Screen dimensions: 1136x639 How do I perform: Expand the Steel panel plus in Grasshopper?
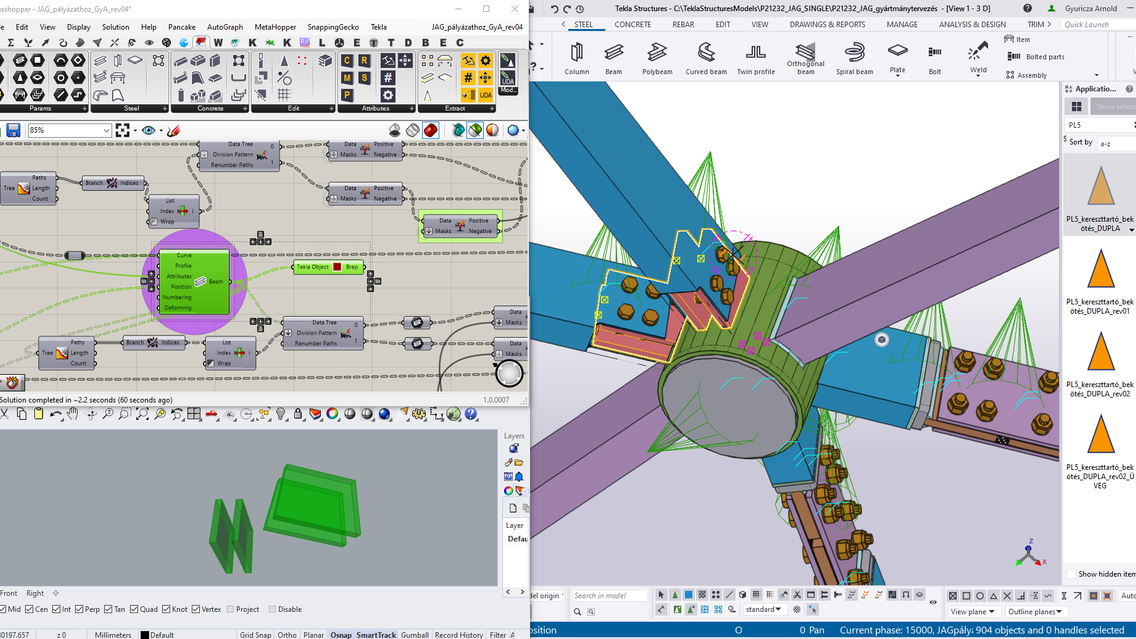click(164, 109)
